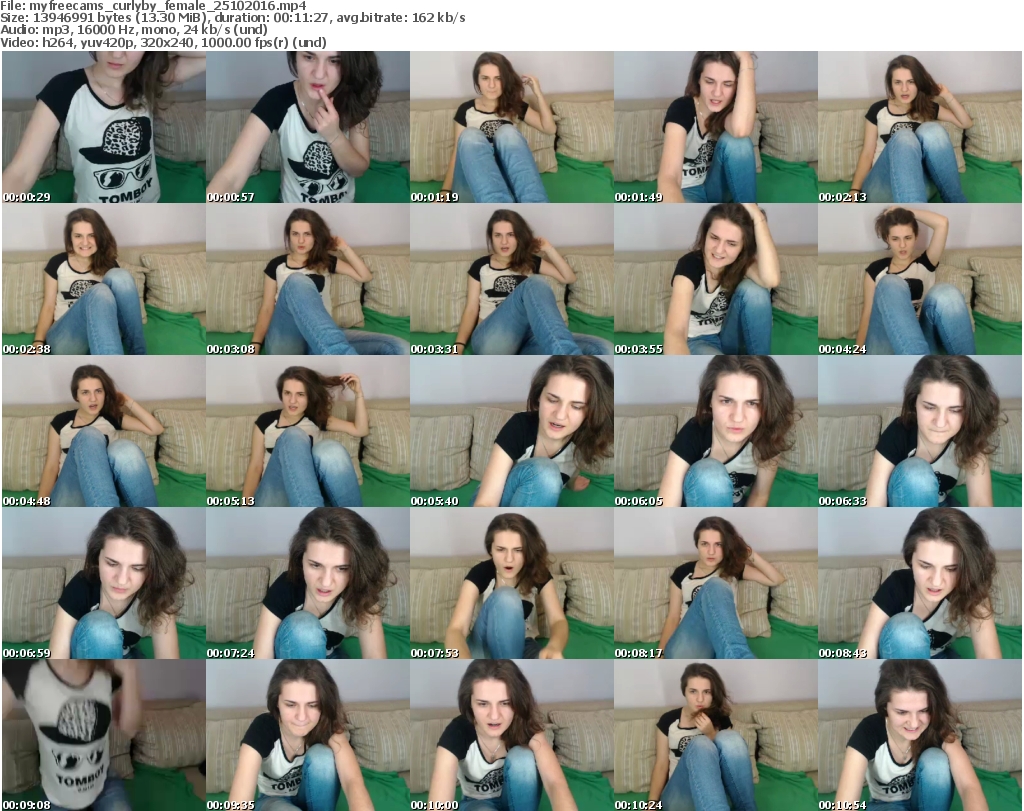Image resolution: width=1024 pixels, height=811 pixels.
Task: Select the thumbnail timestamped 00:03:55
Action: [x=716, y=279]
